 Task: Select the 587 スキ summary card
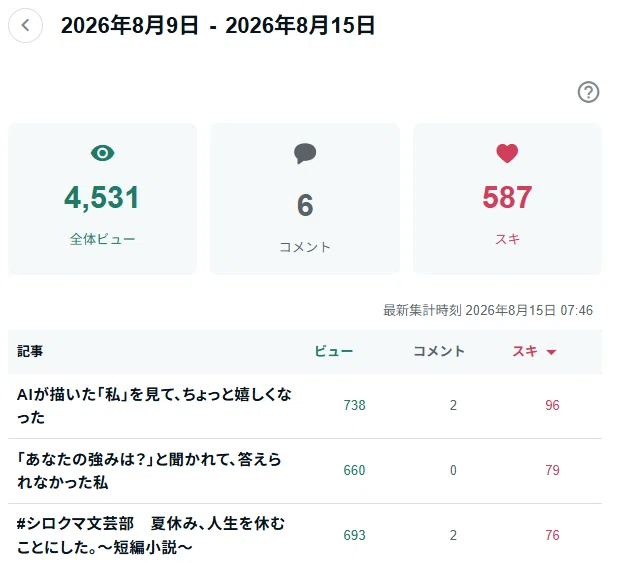coord(507,199)
